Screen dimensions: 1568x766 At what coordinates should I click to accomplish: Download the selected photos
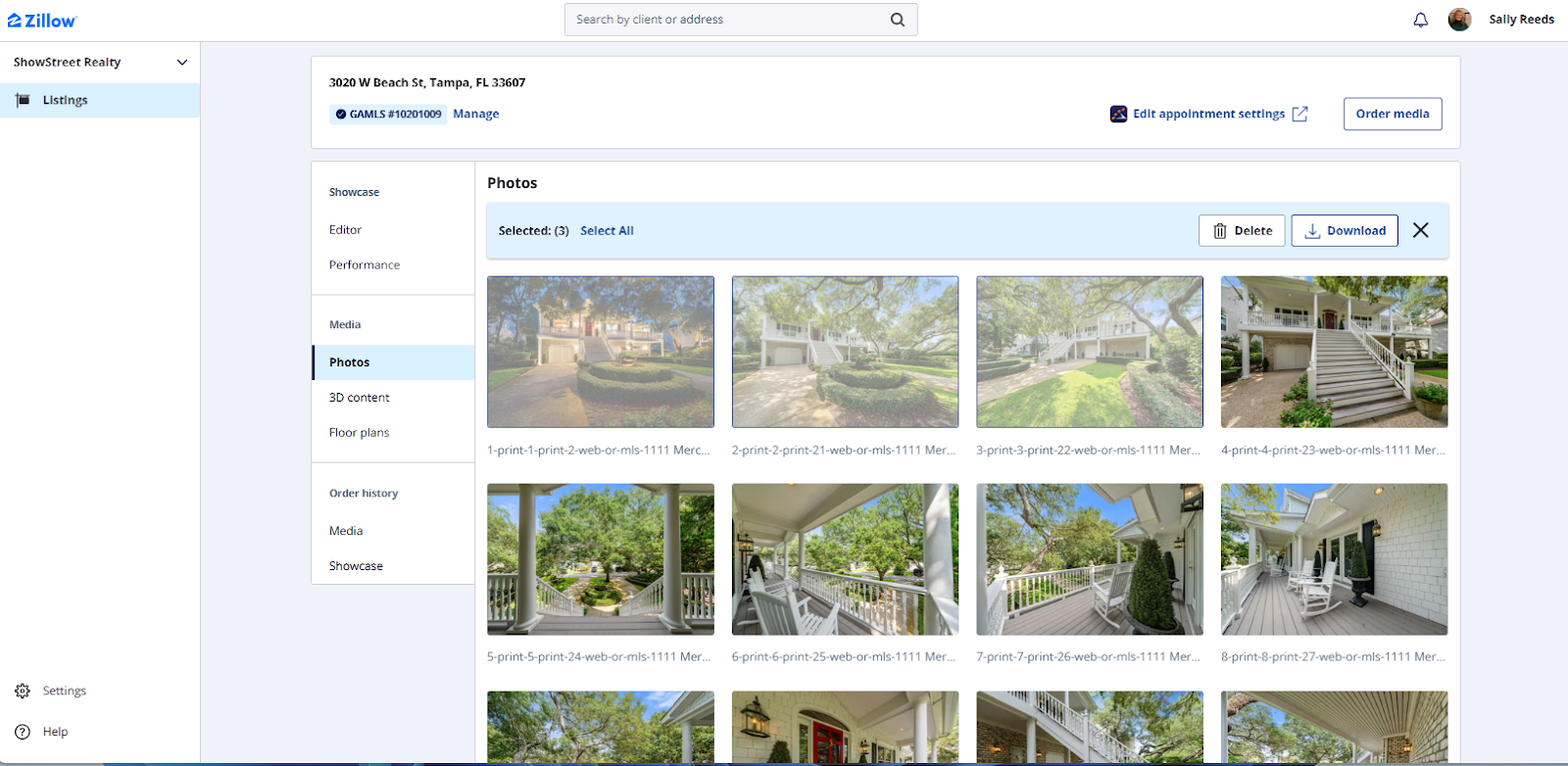1344,230
